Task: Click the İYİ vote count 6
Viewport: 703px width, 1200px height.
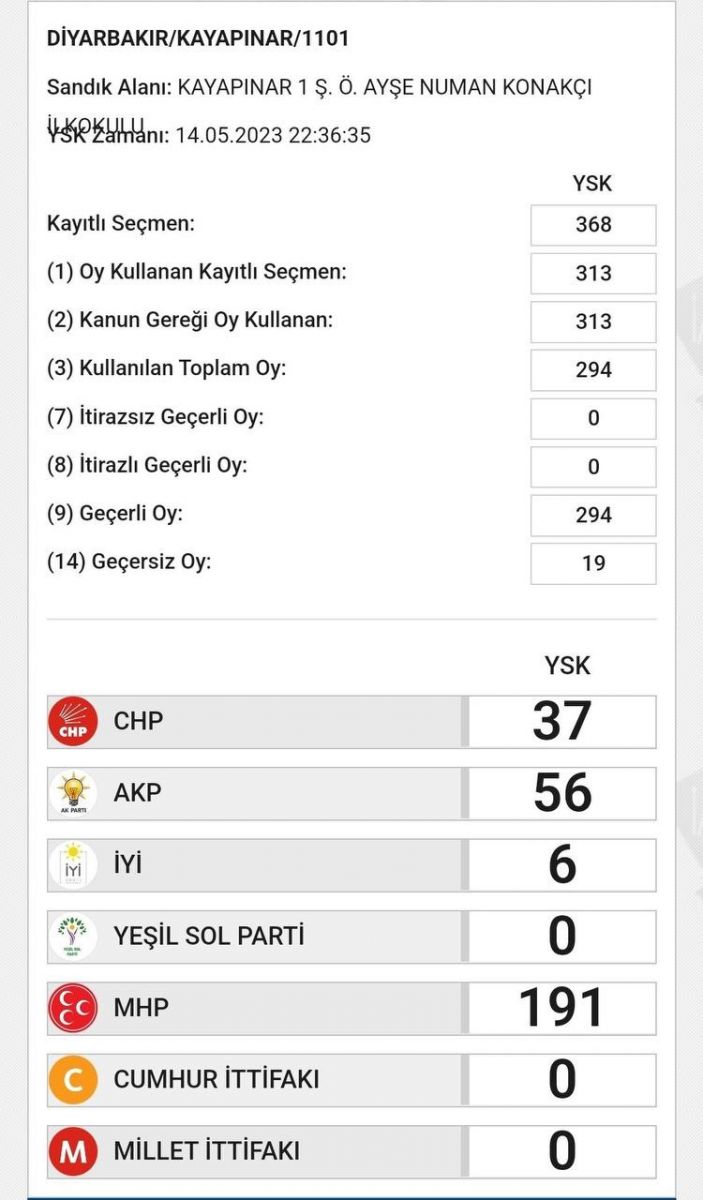Action: pos(562,865)
